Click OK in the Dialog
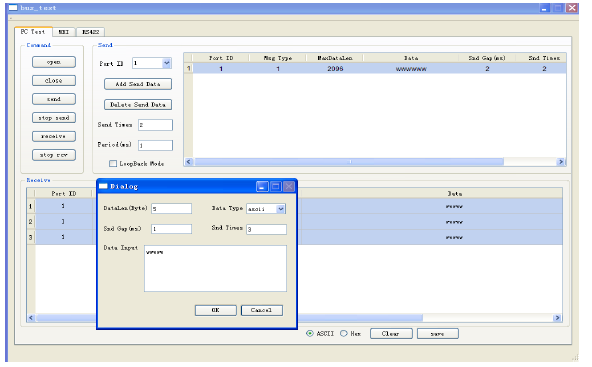 point(216,310)
